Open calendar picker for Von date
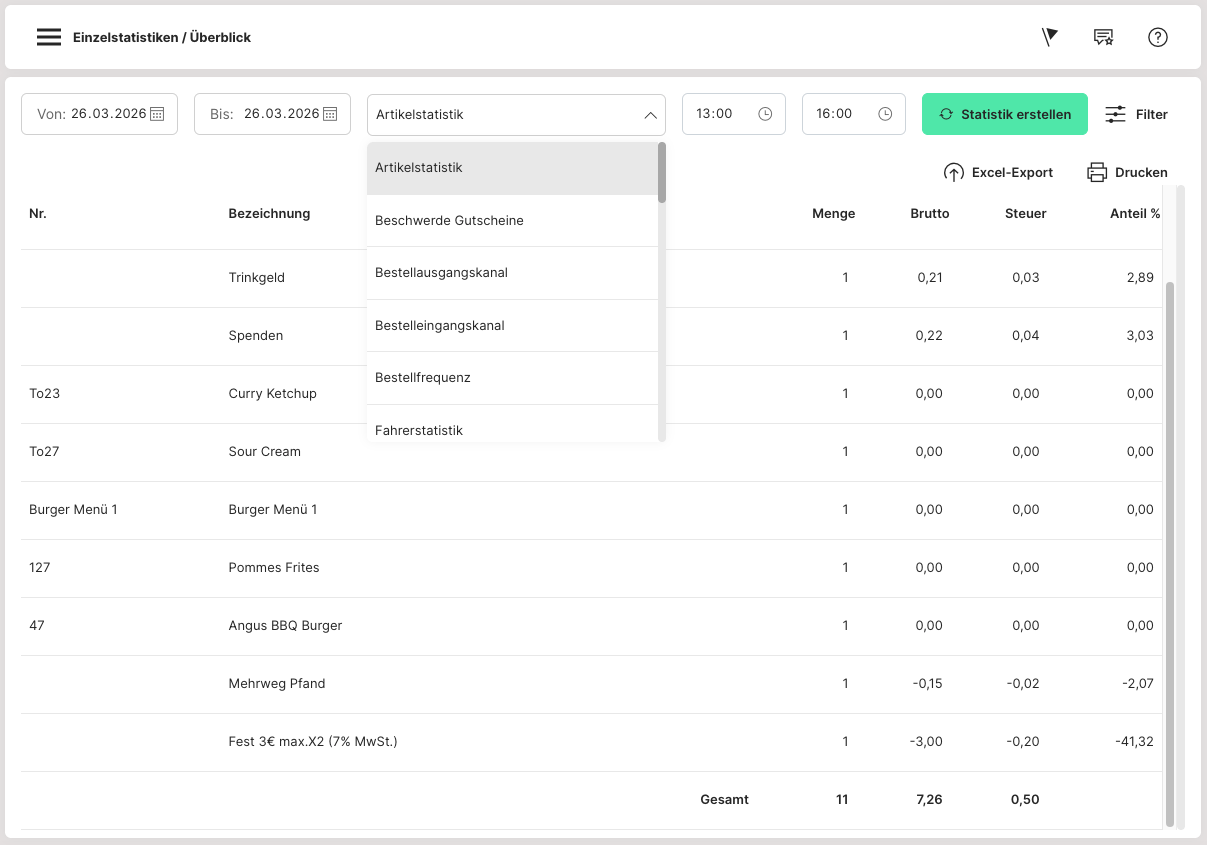The image size is (1207, 845). [x=157, y=114]
